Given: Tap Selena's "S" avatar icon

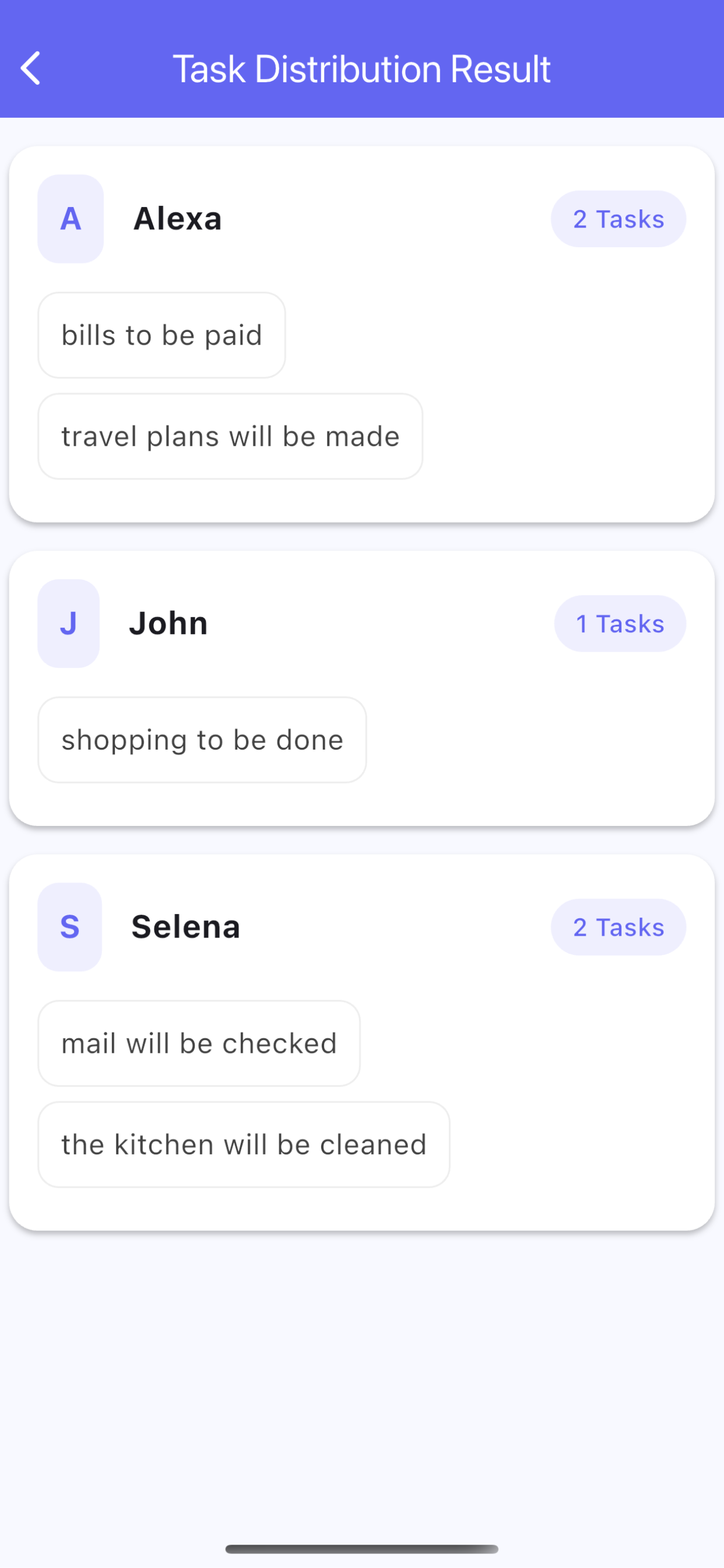Looking at the screenshot, I should [70, 926].
